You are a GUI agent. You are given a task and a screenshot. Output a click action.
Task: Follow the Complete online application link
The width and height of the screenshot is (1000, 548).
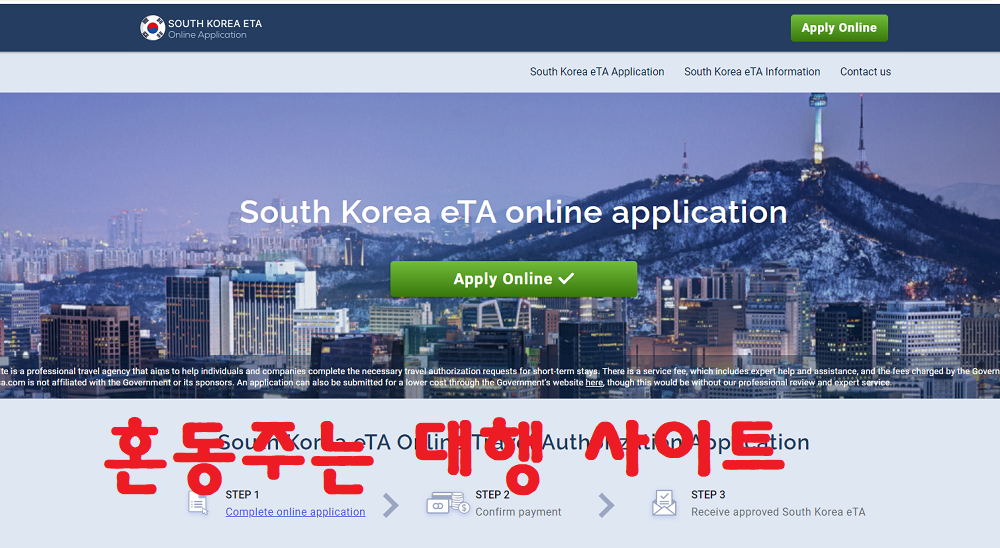[295, 512]
